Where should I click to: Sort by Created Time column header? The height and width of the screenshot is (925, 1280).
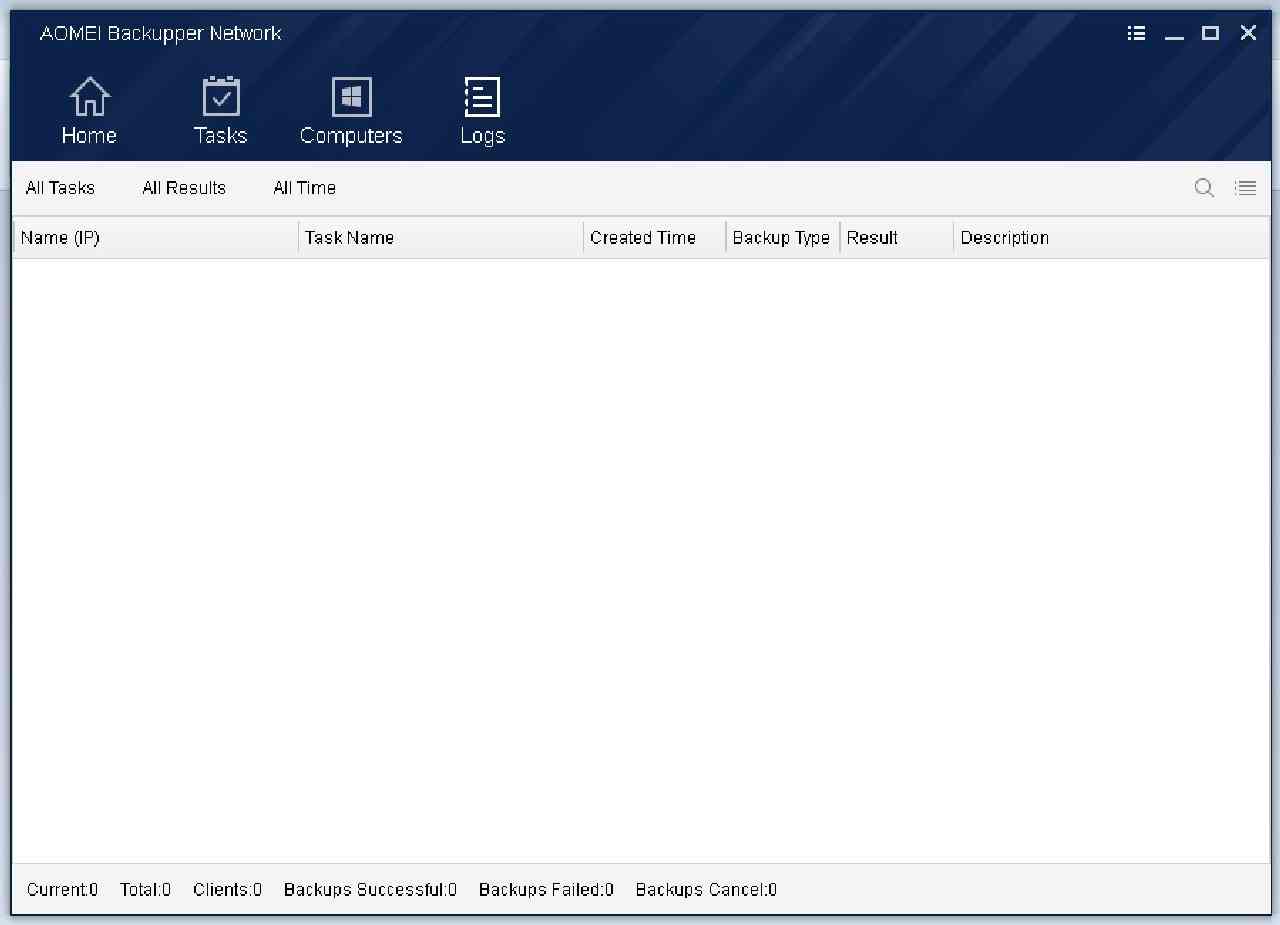[655, 238]
